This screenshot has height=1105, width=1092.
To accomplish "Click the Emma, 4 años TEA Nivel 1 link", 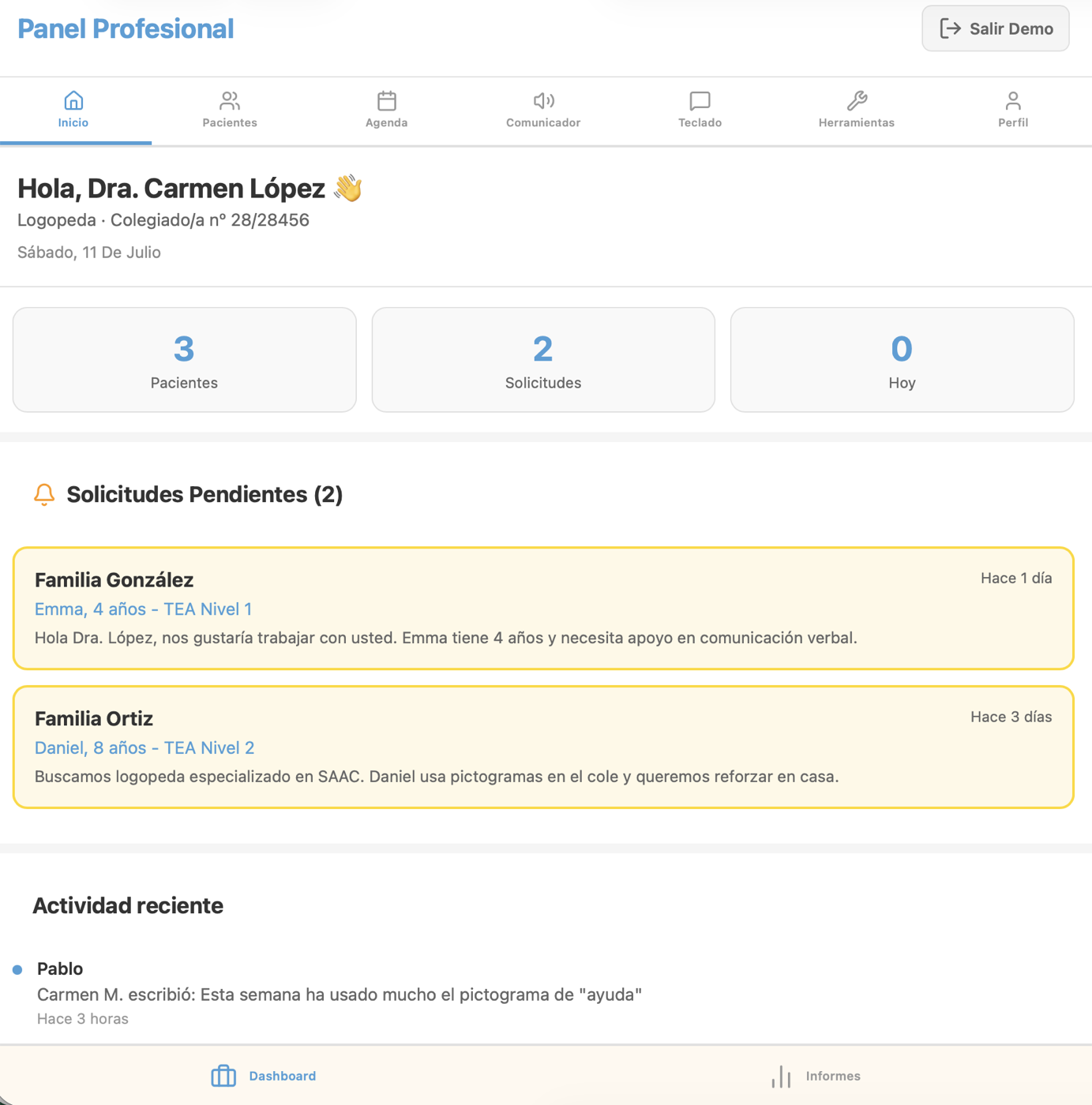I will (x=143, y=609).
